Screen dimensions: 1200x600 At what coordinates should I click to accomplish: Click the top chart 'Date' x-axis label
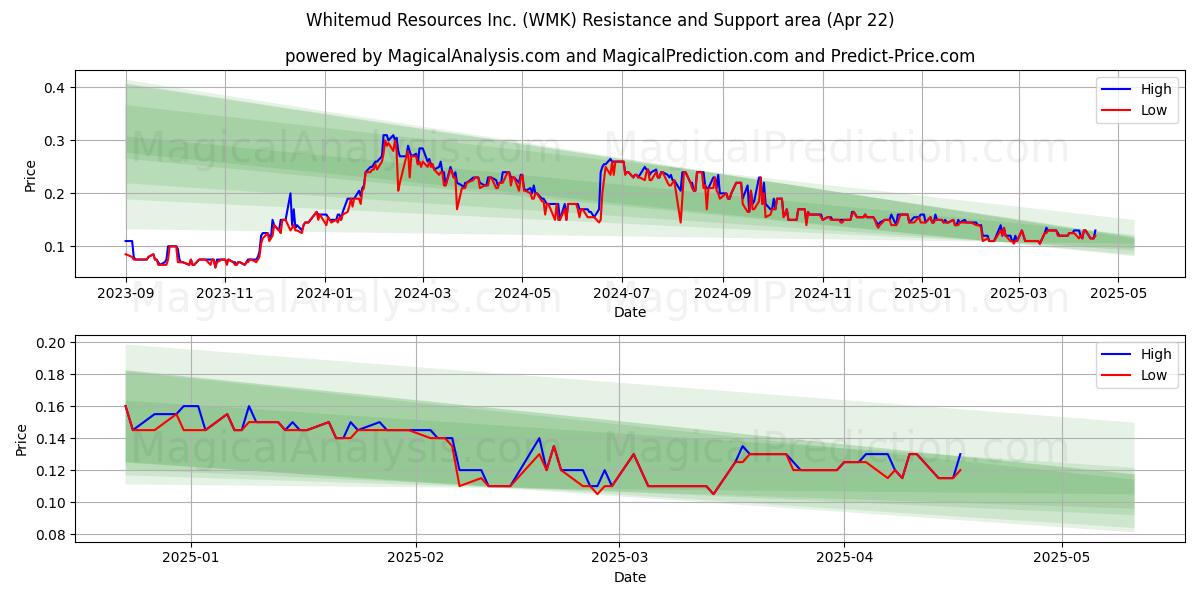630,312
